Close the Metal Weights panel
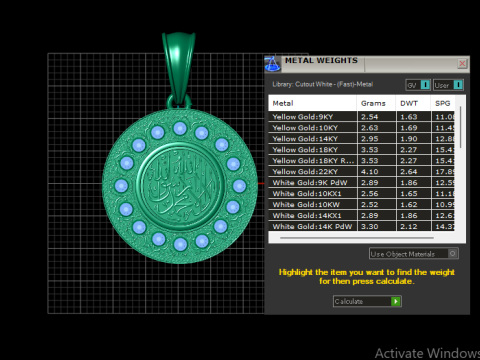Screen dimensions: 480x360 [462, 63]
